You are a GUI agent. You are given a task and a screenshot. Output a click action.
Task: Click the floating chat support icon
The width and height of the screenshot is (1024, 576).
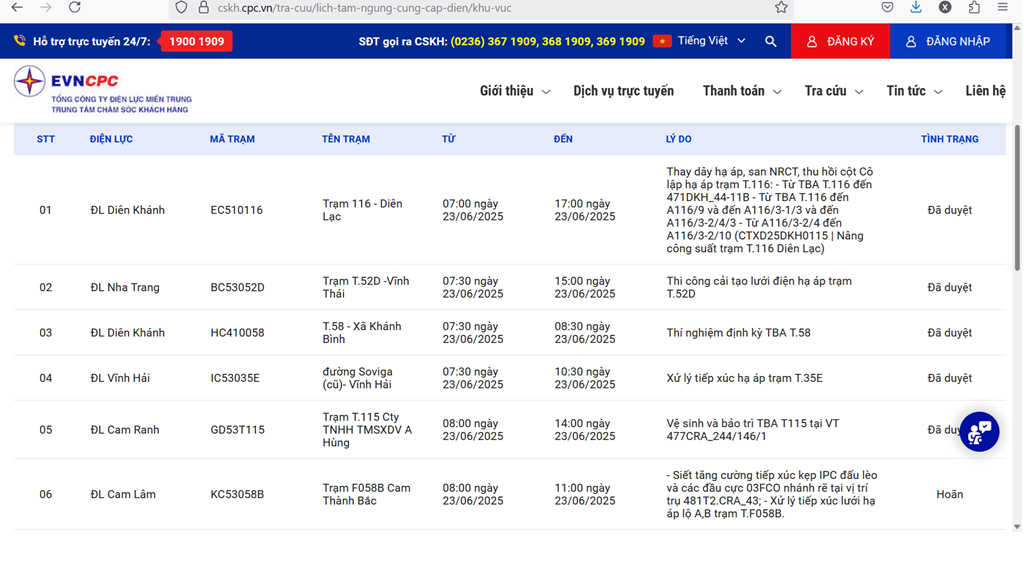979,432
